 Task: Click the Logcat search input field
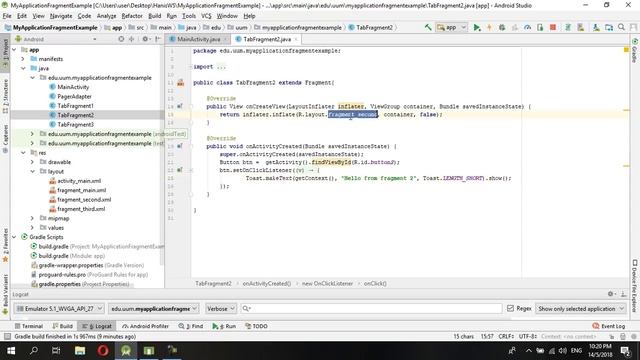point(371,309)
